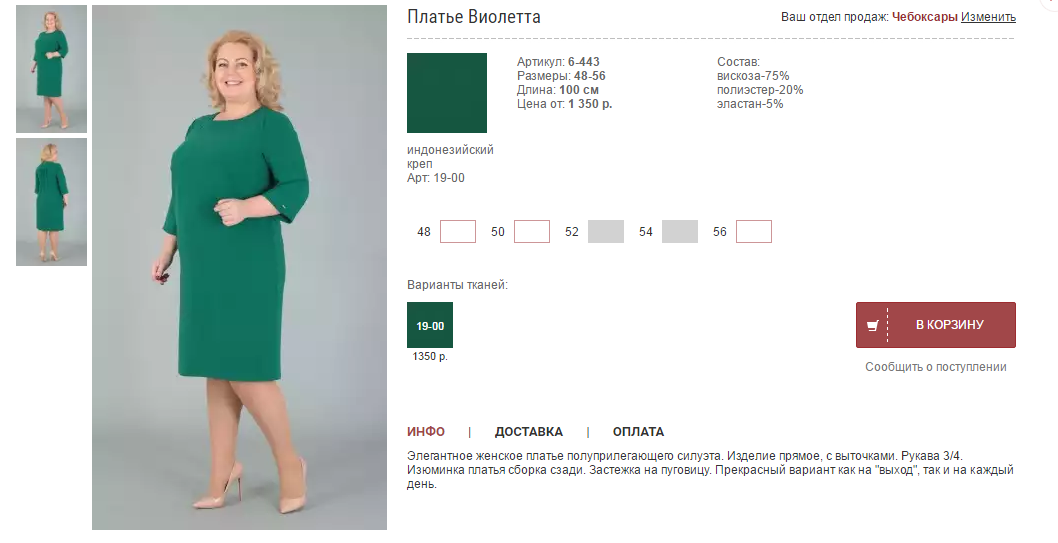Viewport: 1058px width, 543px height.
Task: Switch to the ОПЛАТА tab
Action: [638, 432]
